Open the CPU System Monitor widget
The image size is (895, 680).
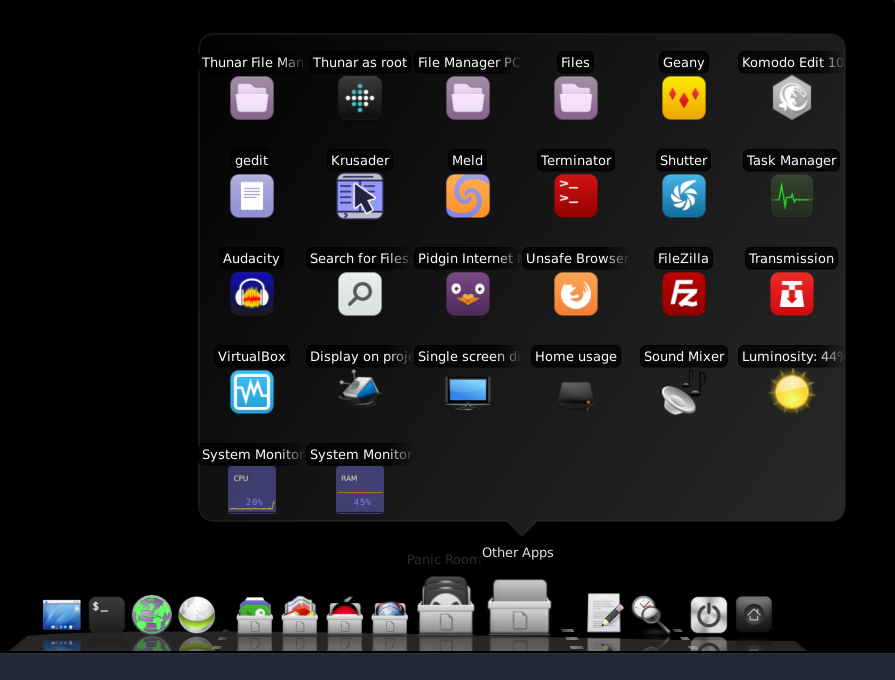pos(252,489)
